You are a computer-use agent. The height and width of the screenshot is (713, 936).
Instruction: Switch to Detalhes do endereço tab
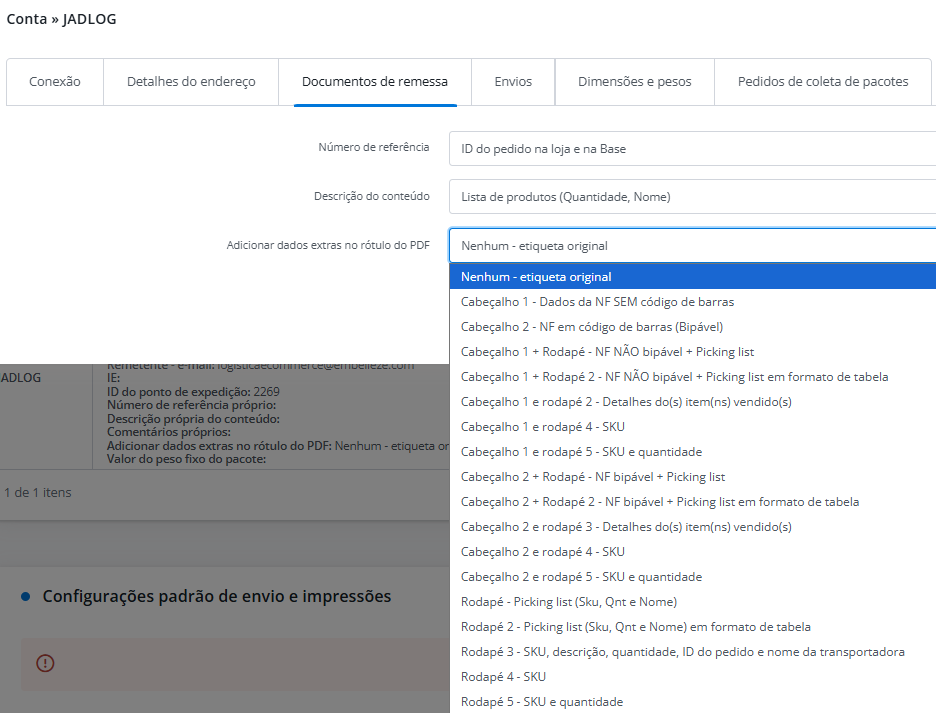191,82
